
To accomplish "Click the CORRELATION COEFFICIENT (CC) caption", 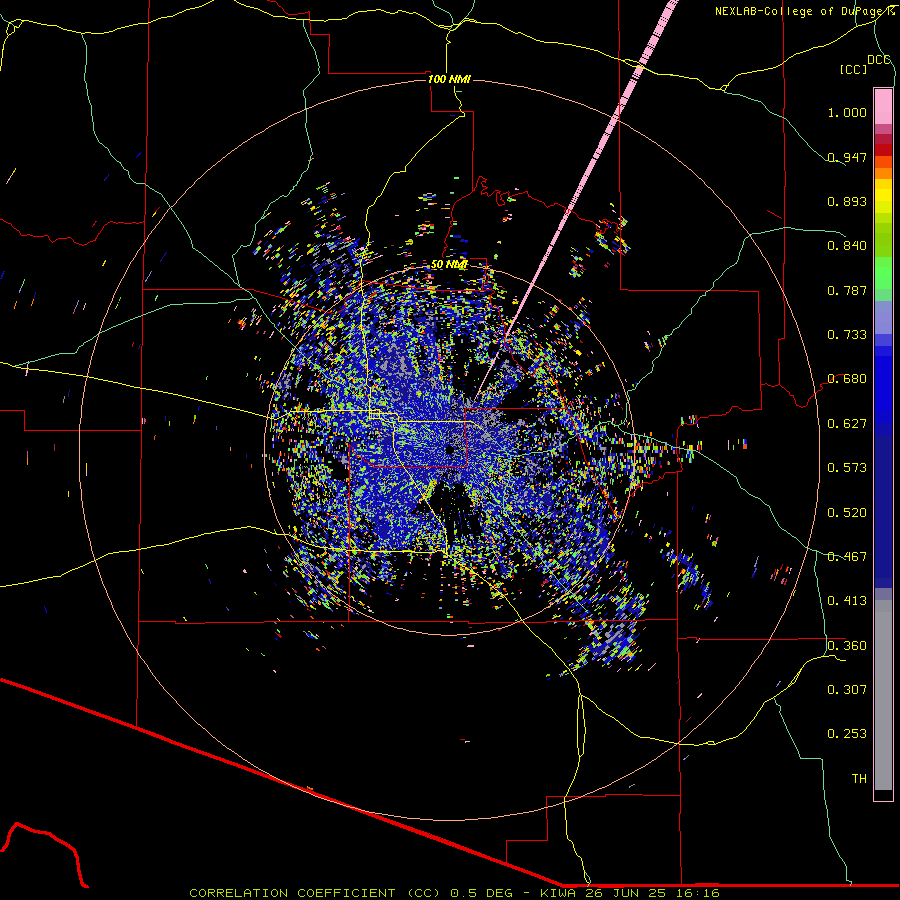I will pyautogui.click(x=315, y=893).
